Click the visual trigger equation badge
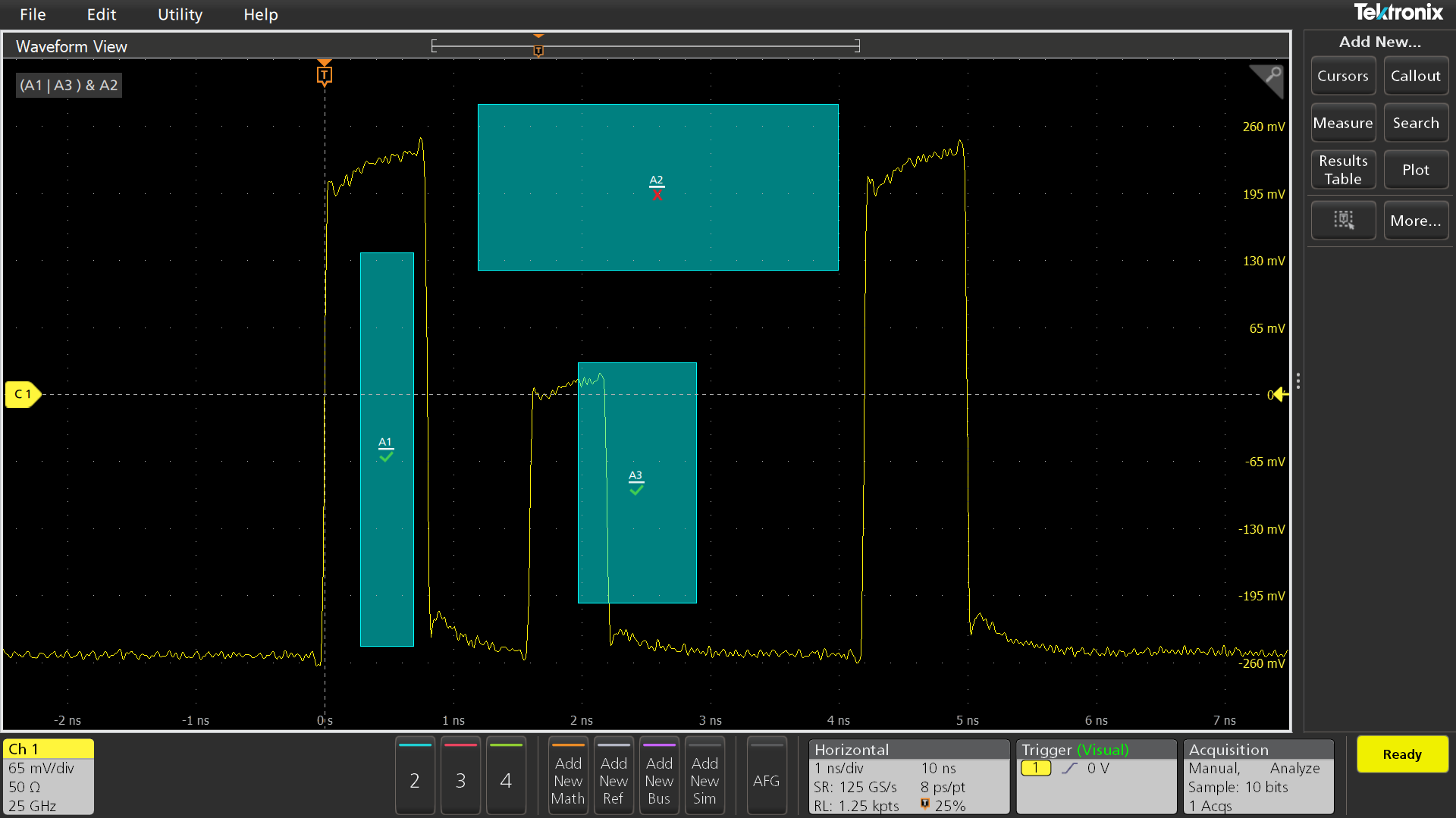This screenshot has width=1456, height=818. click(69, 85)
